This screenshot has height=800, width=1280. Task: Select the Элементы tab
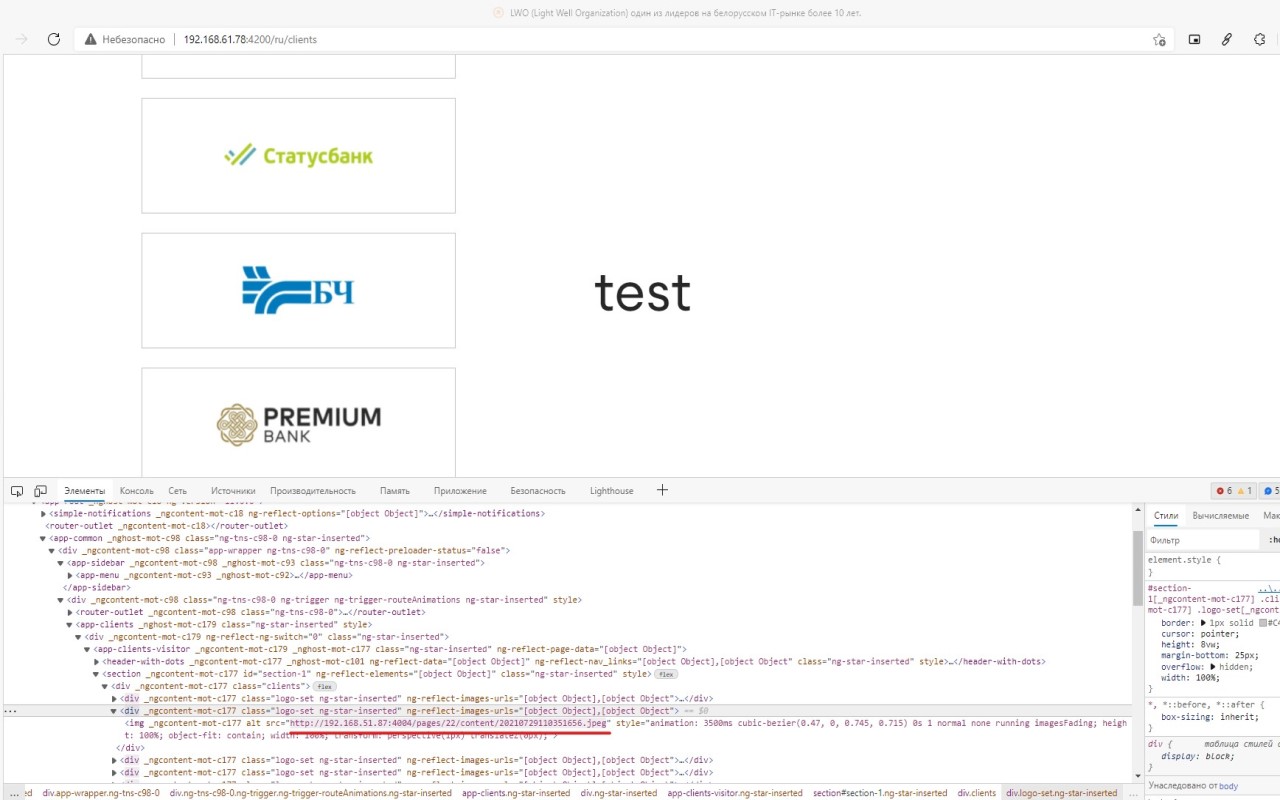tap(84, 491)
